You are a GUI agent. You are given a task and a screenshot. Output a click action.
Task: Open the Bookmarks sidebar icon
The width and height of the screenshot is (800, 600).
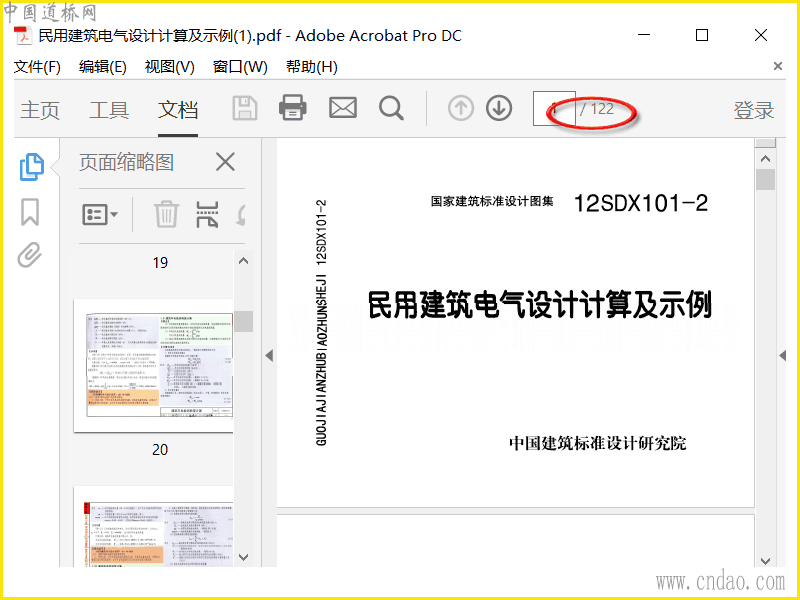[30, 212]
